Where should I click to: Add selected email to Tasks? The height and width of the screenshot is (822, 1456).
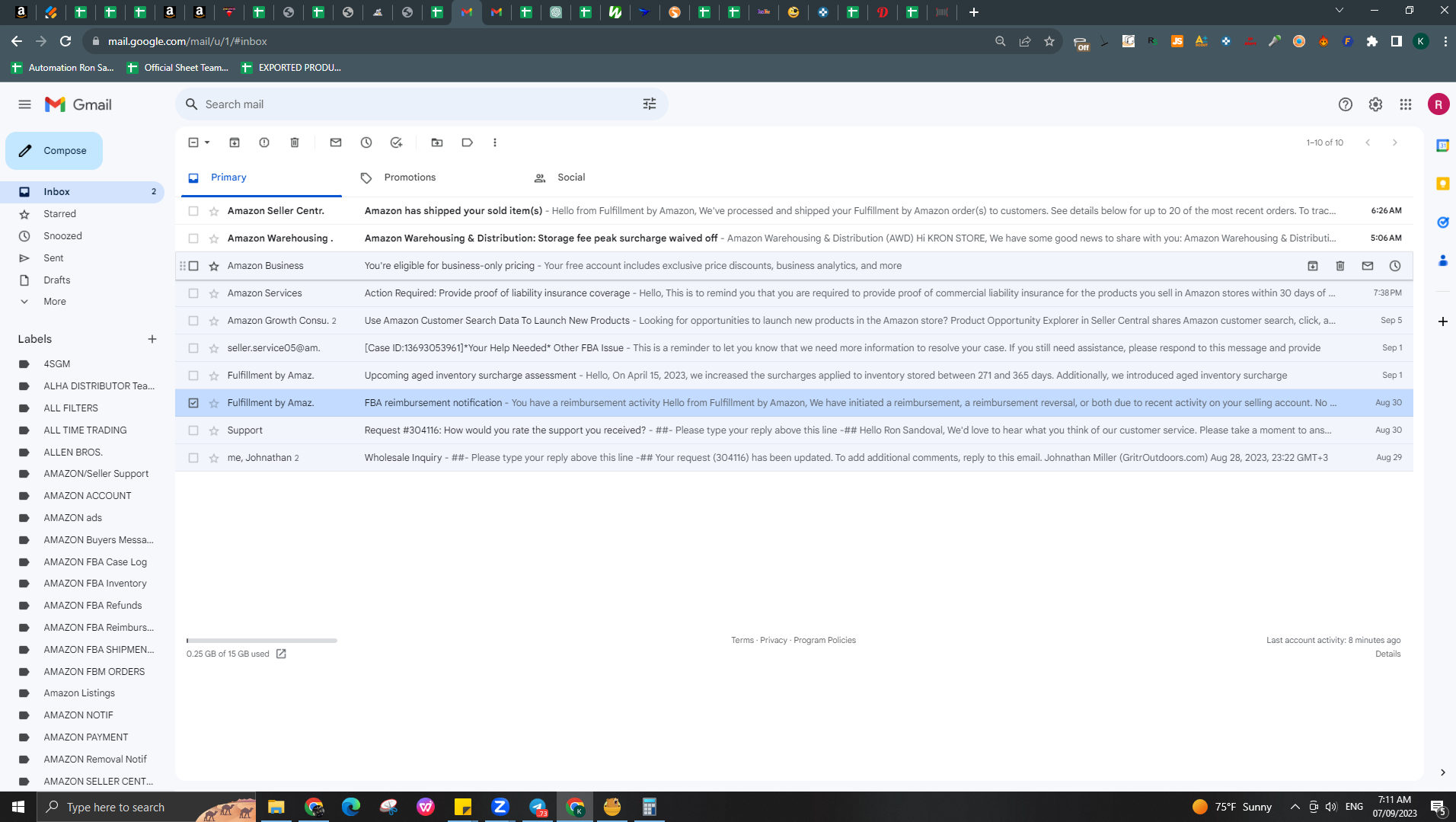(x=396, y=142)
